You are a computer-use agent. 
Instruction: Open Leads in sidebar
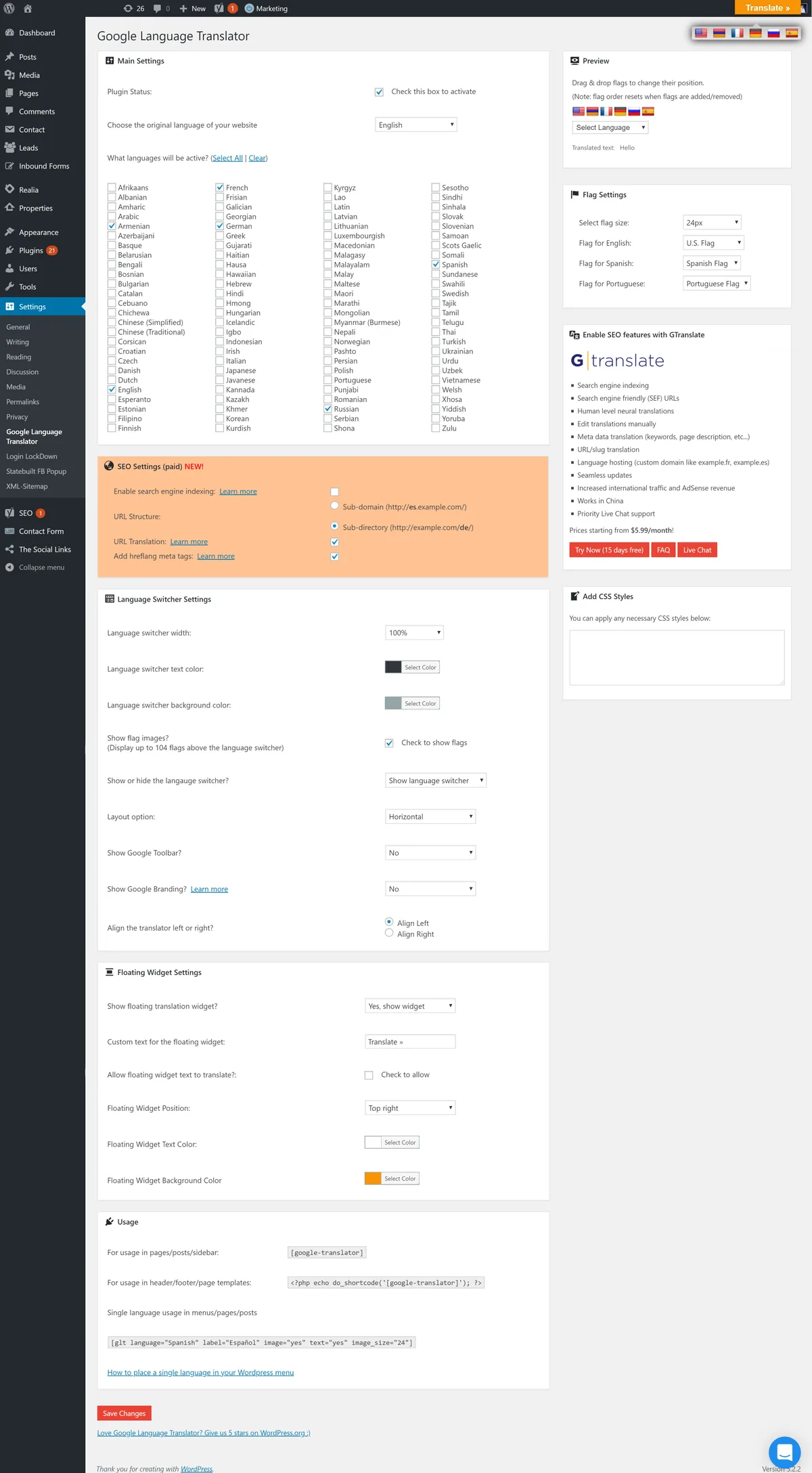tap(28, 148)
